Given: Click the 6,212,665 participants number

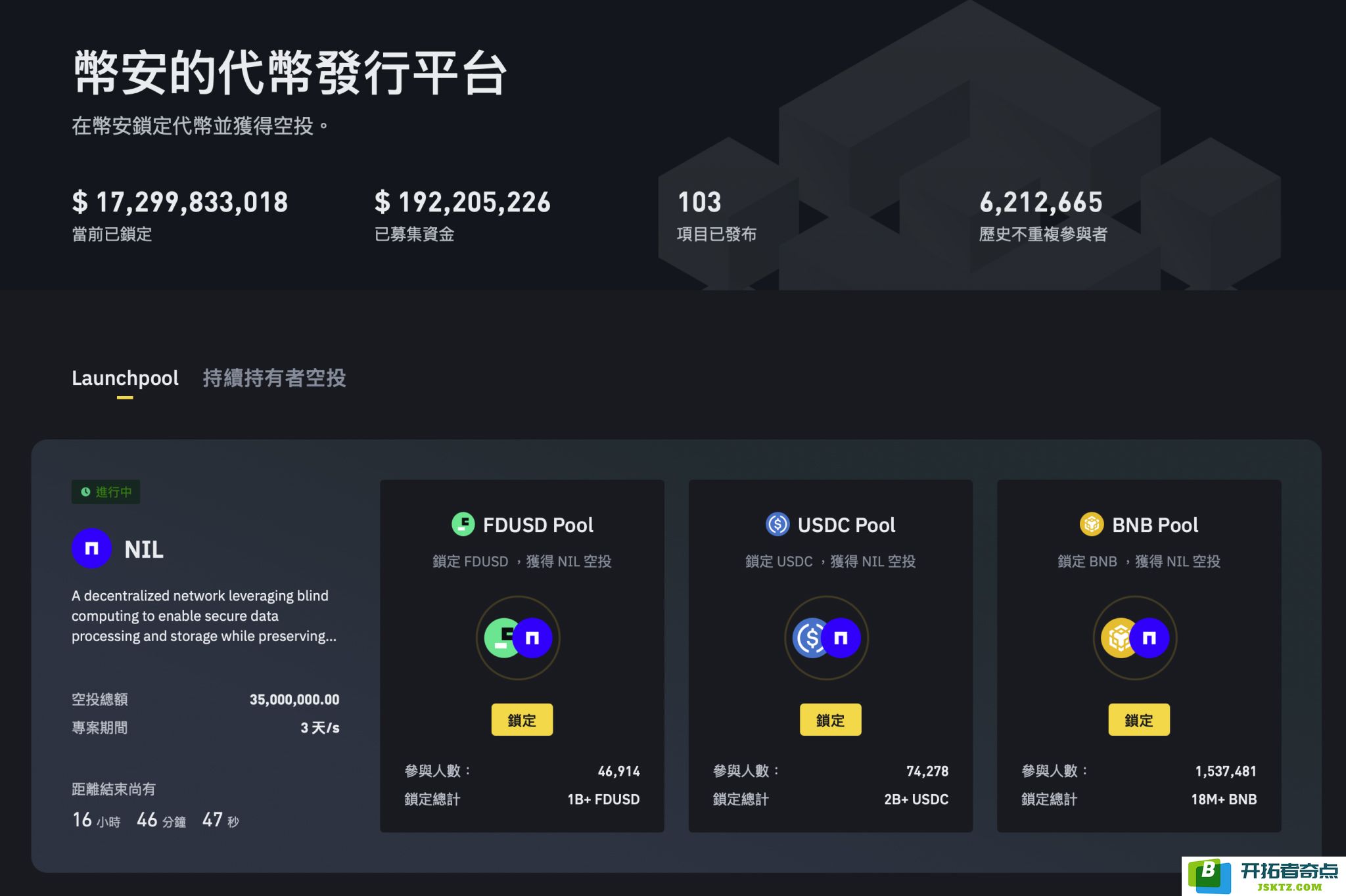Looking at the screenshot, I should 1041,202.
